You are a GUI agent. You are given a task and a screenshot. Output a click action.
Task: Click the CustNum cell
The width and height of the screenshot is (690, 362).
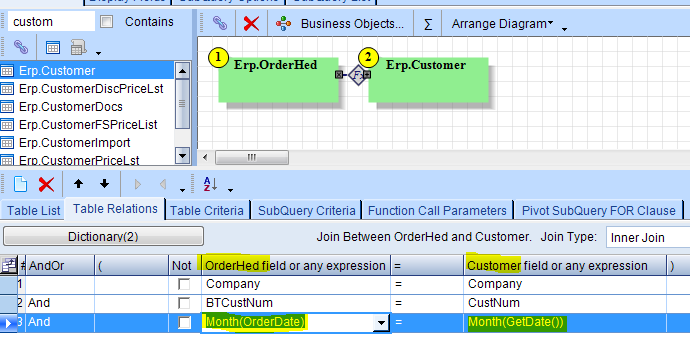[565, 303]
